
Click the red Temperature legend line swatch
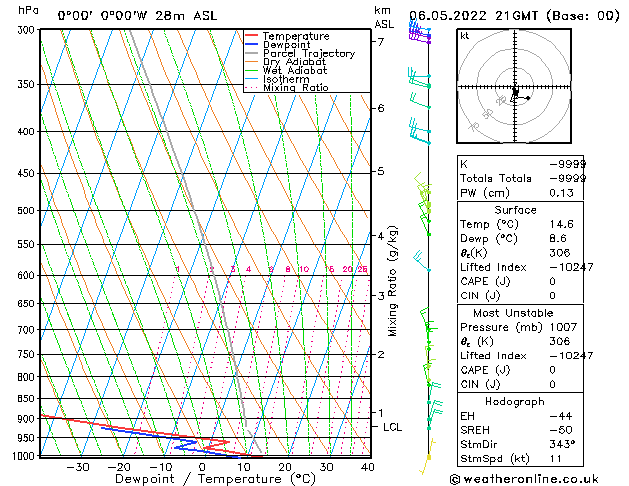[251, 36]
